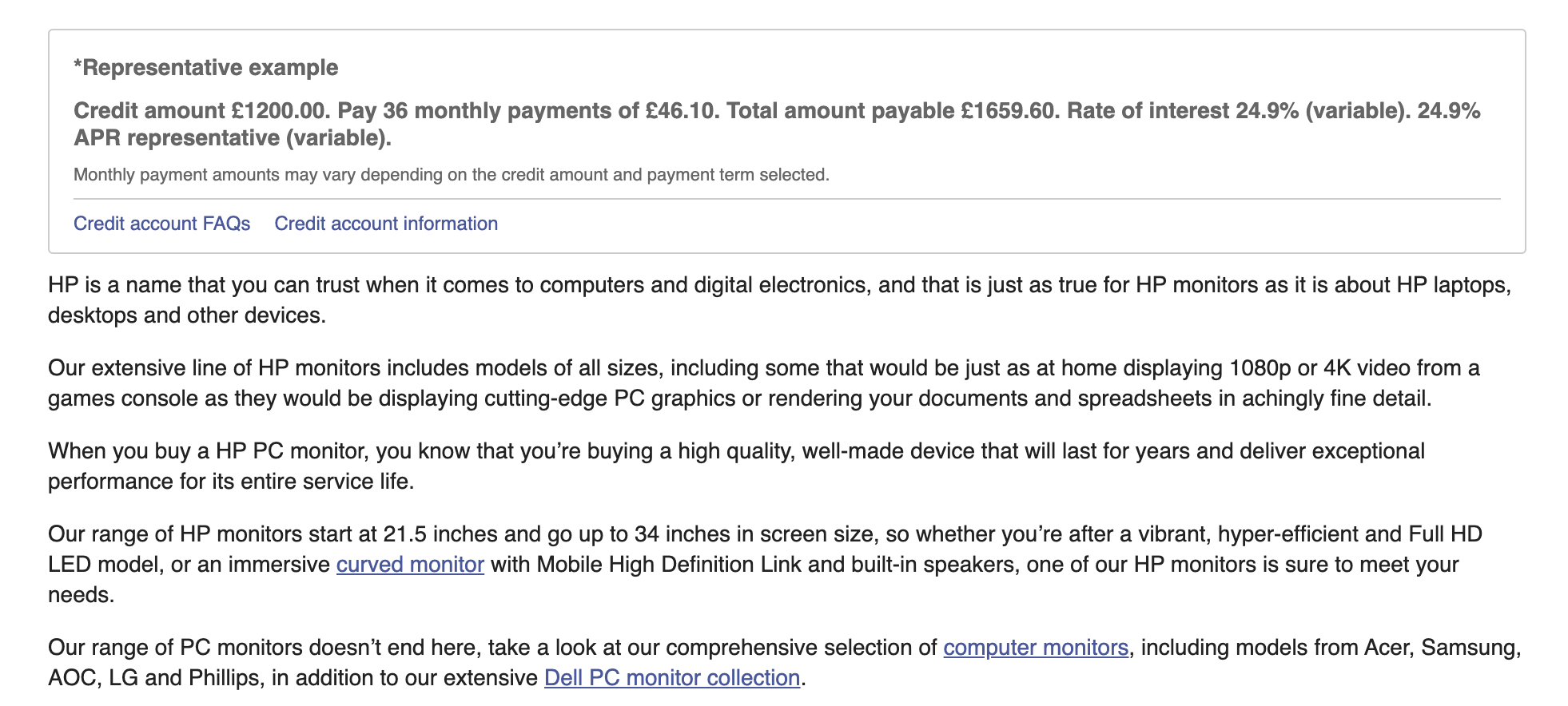Click the 'APR representative (variable)' line
The image size is (1568, 706).
click(233, 138)
